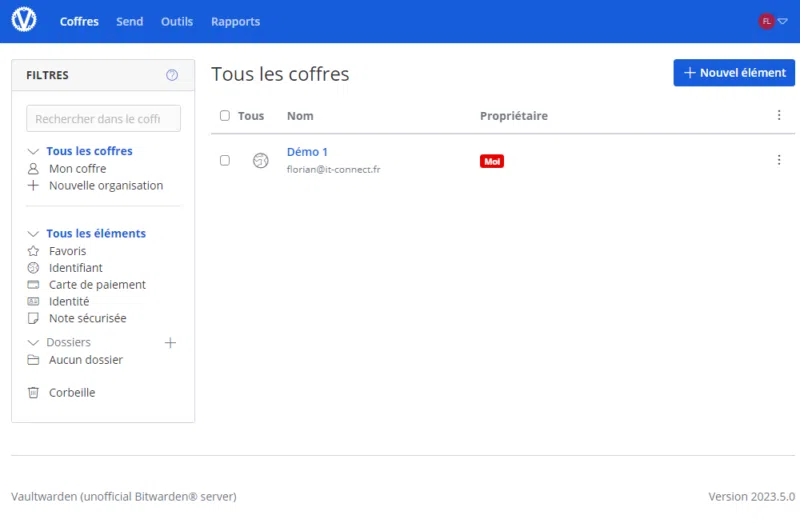Image resolution: width=800 pixels, height=523 pixels.
Task: Click the globe icon of Démo 1 entry
Action: point(261,160)
